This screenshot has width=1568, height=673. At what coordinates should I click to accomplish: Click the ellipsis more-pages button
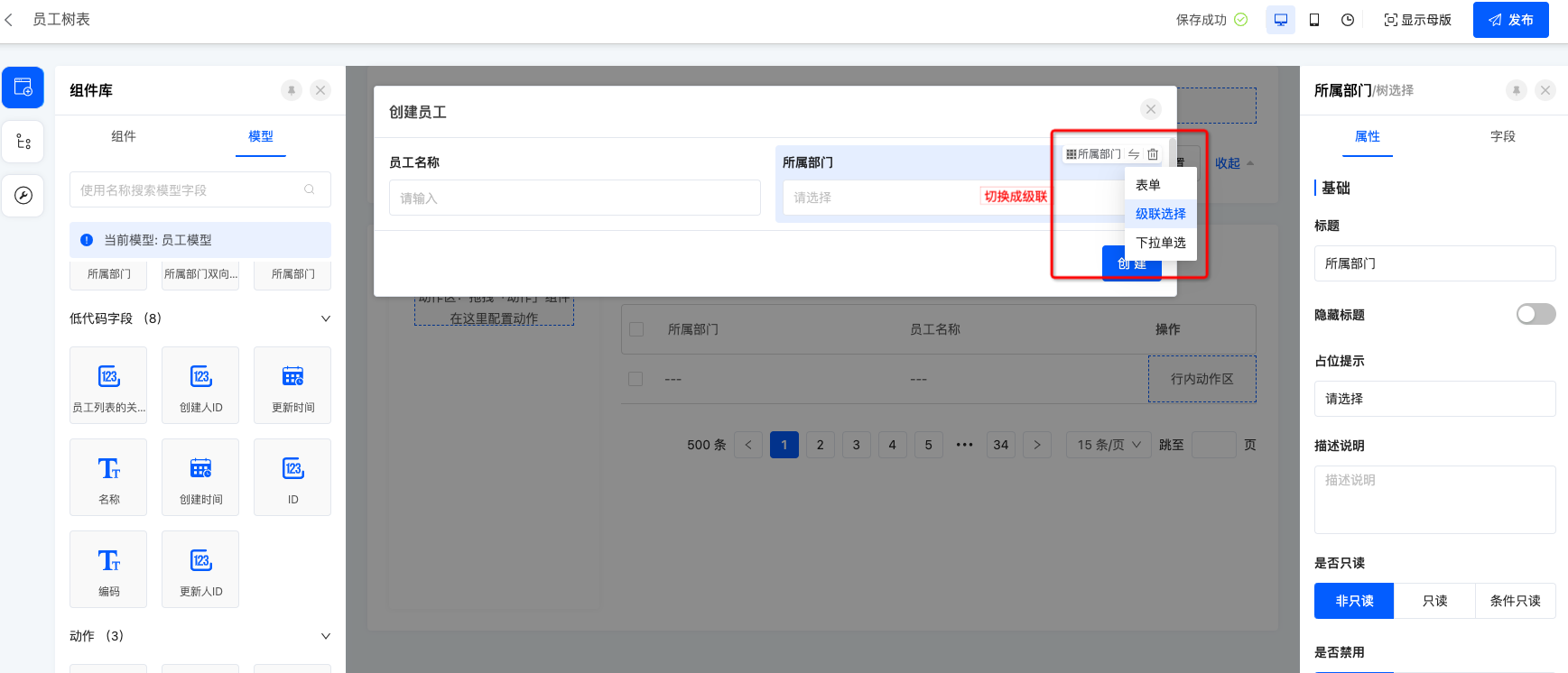click(965, 445)
